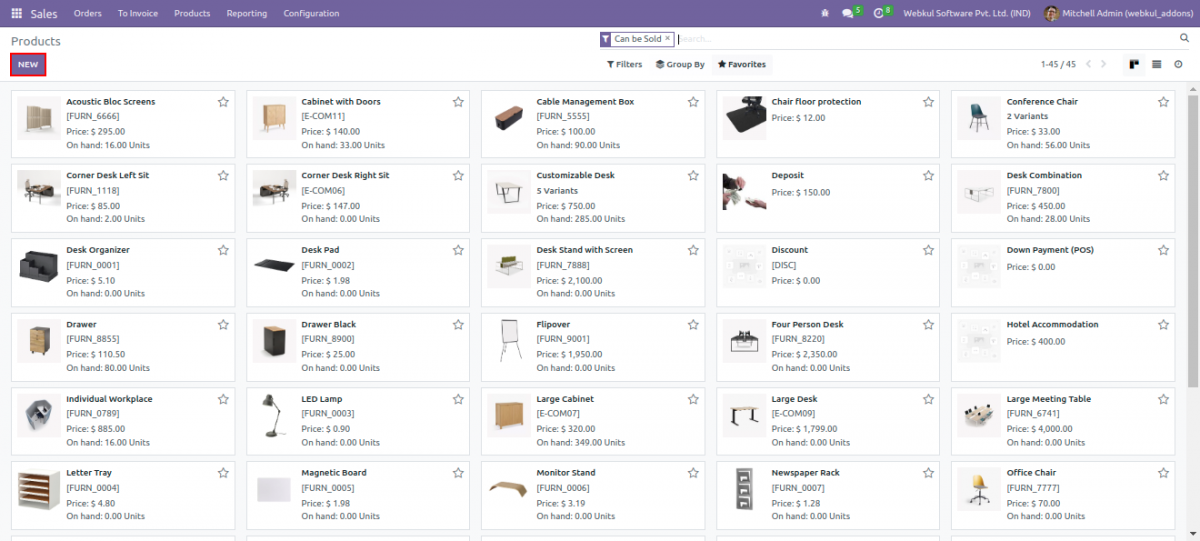The height and width of the screenshot is (541, 1200).
Task: Toggle favorite star for Conference Chair
Action: (1163, 102)
